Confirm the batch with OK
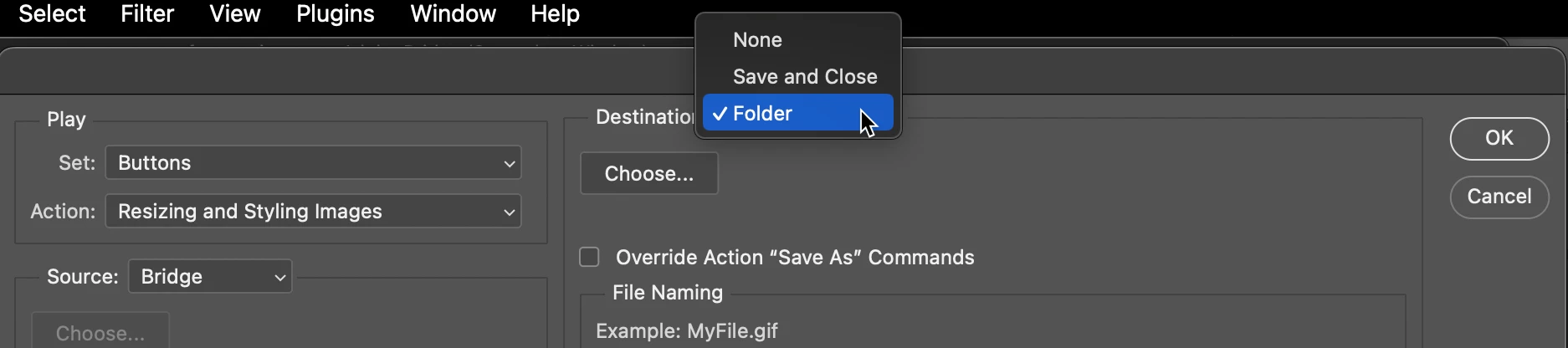The height and width of the screenshot is (348, 1568). pos(1499,138)
